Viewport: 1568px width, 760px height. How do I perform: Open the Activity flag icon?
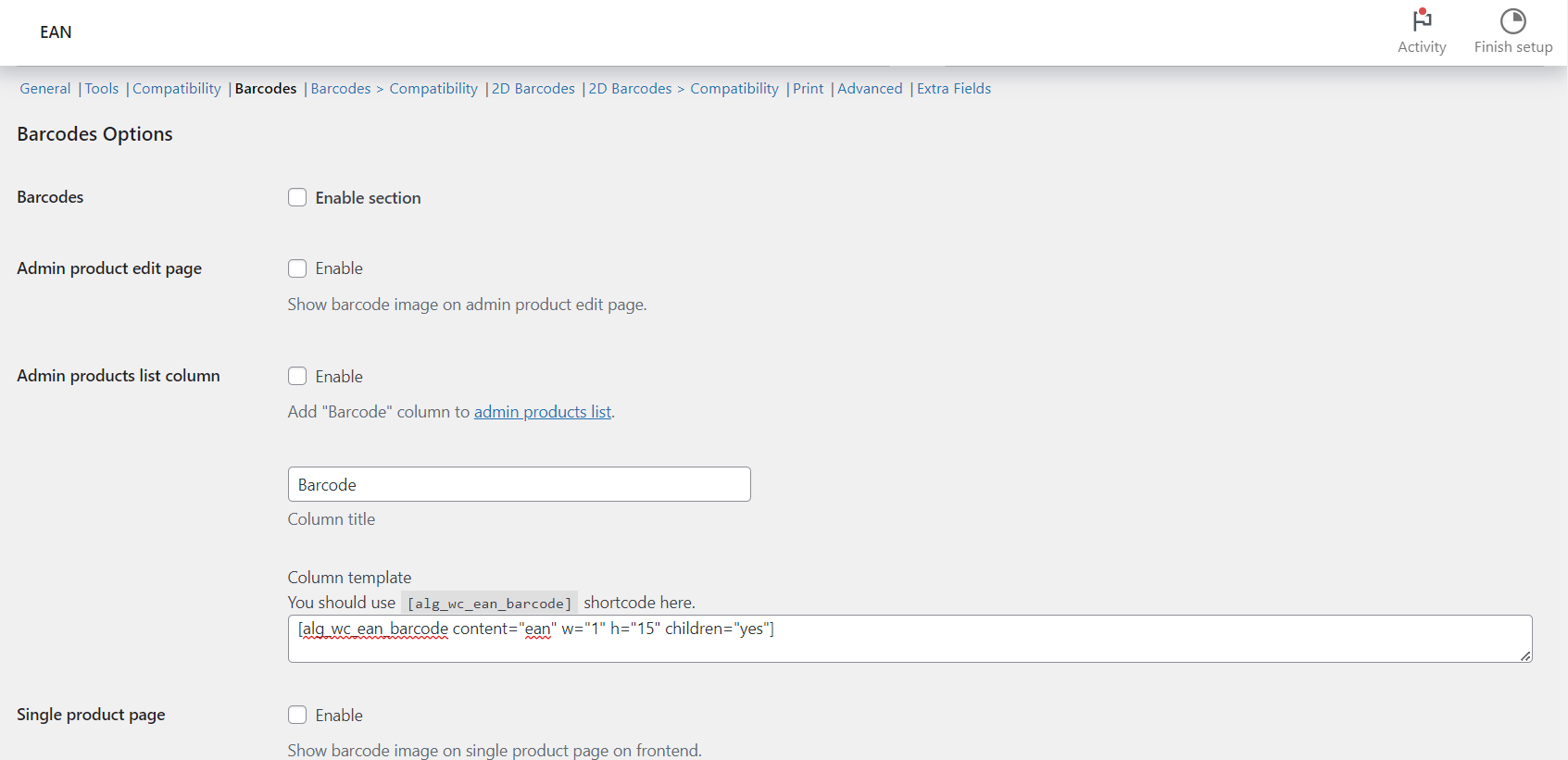coord(1422,21)
